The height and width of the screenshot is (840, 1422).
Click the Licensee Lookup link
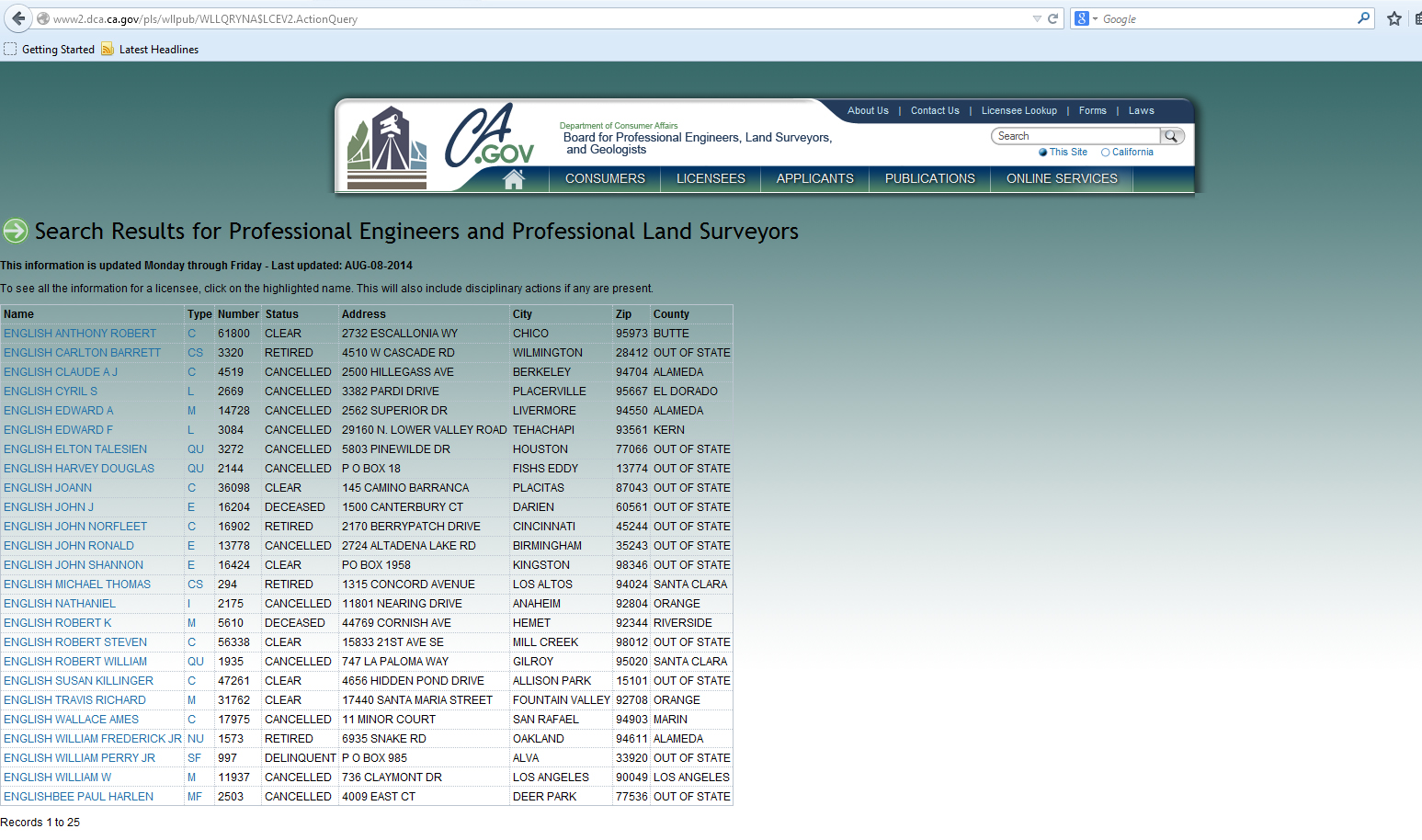pos(1018,110)
